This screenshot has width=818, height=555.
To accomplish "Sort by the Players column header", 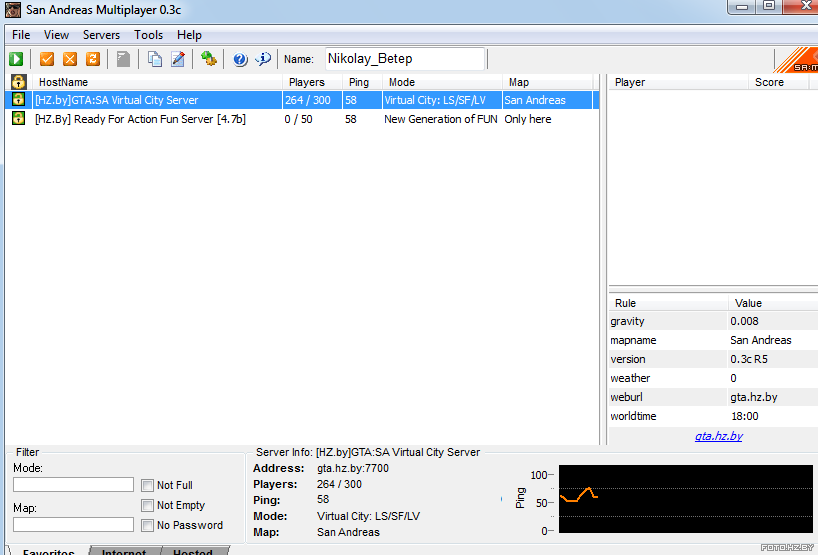I will coord(312,82).
